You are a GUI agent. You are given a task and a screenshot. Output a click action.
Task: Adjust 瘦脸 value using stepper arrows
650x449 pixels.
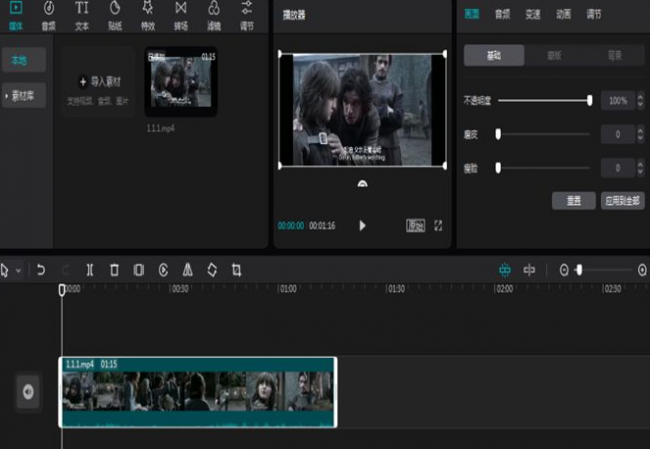click(640, 168)
